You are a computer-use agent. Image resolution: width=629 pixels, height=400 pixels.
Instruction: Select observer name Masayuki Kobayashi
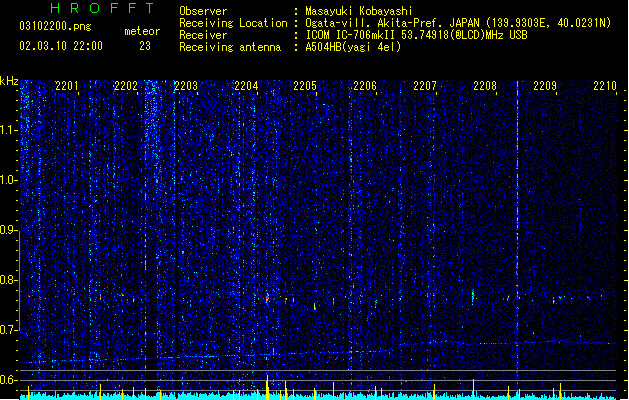coord(359,11)
